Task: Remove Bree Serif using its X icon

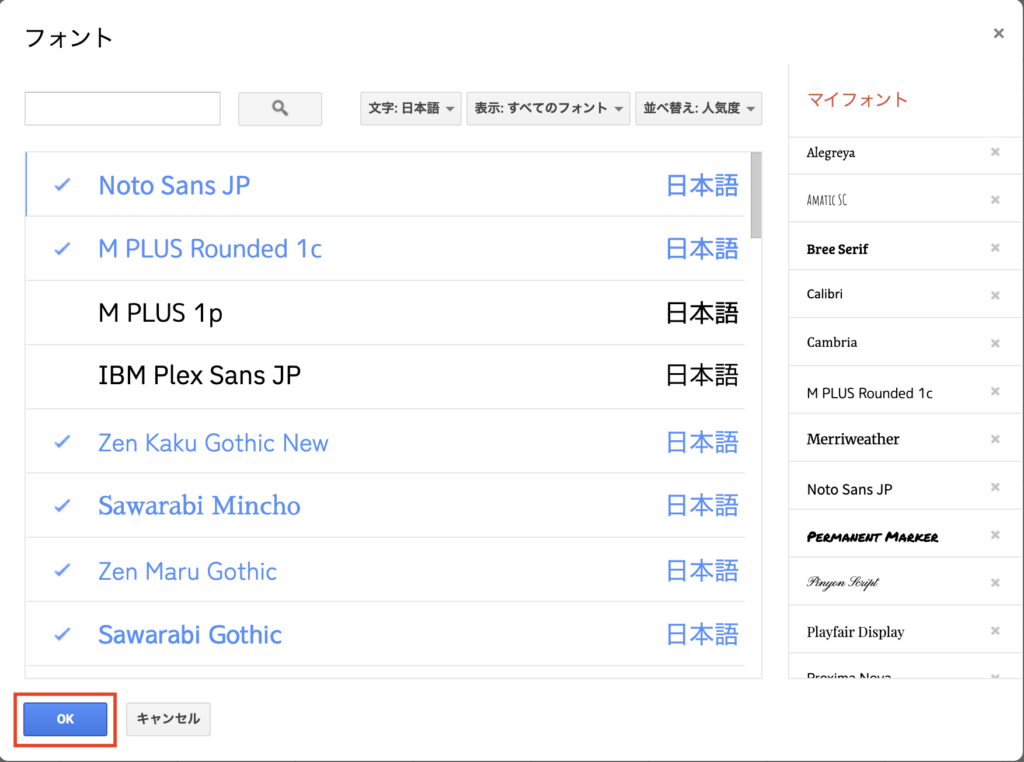Action: coord(995,248)
